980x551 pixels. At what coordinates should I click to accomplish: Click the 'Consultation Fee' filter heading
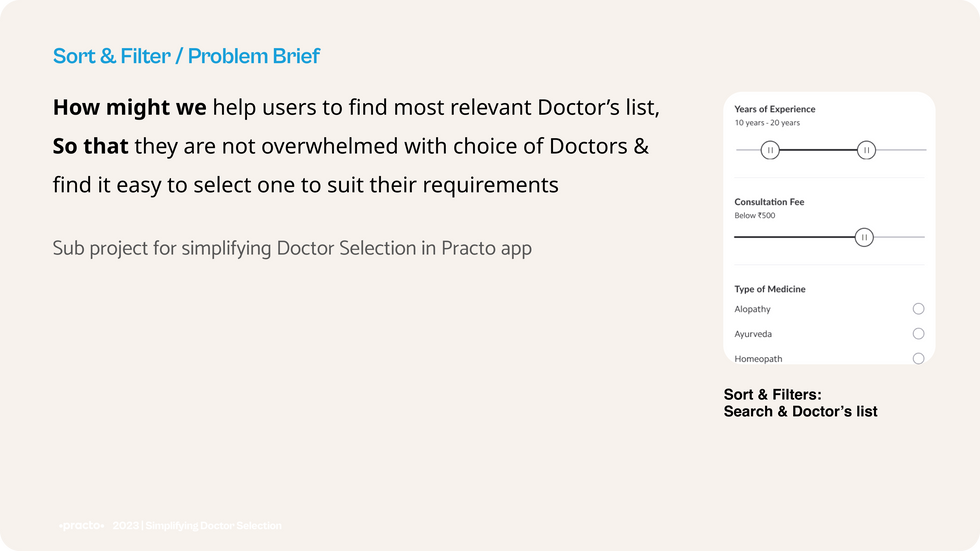(769, 202)
